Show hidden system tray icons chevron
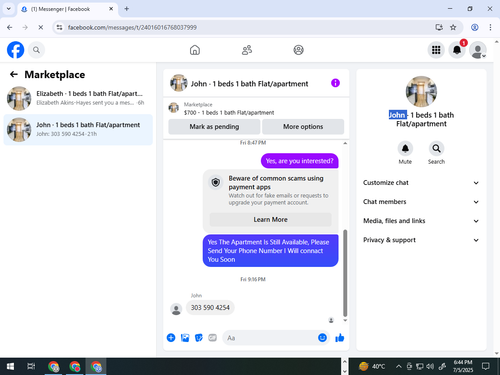 coord(398,366)
